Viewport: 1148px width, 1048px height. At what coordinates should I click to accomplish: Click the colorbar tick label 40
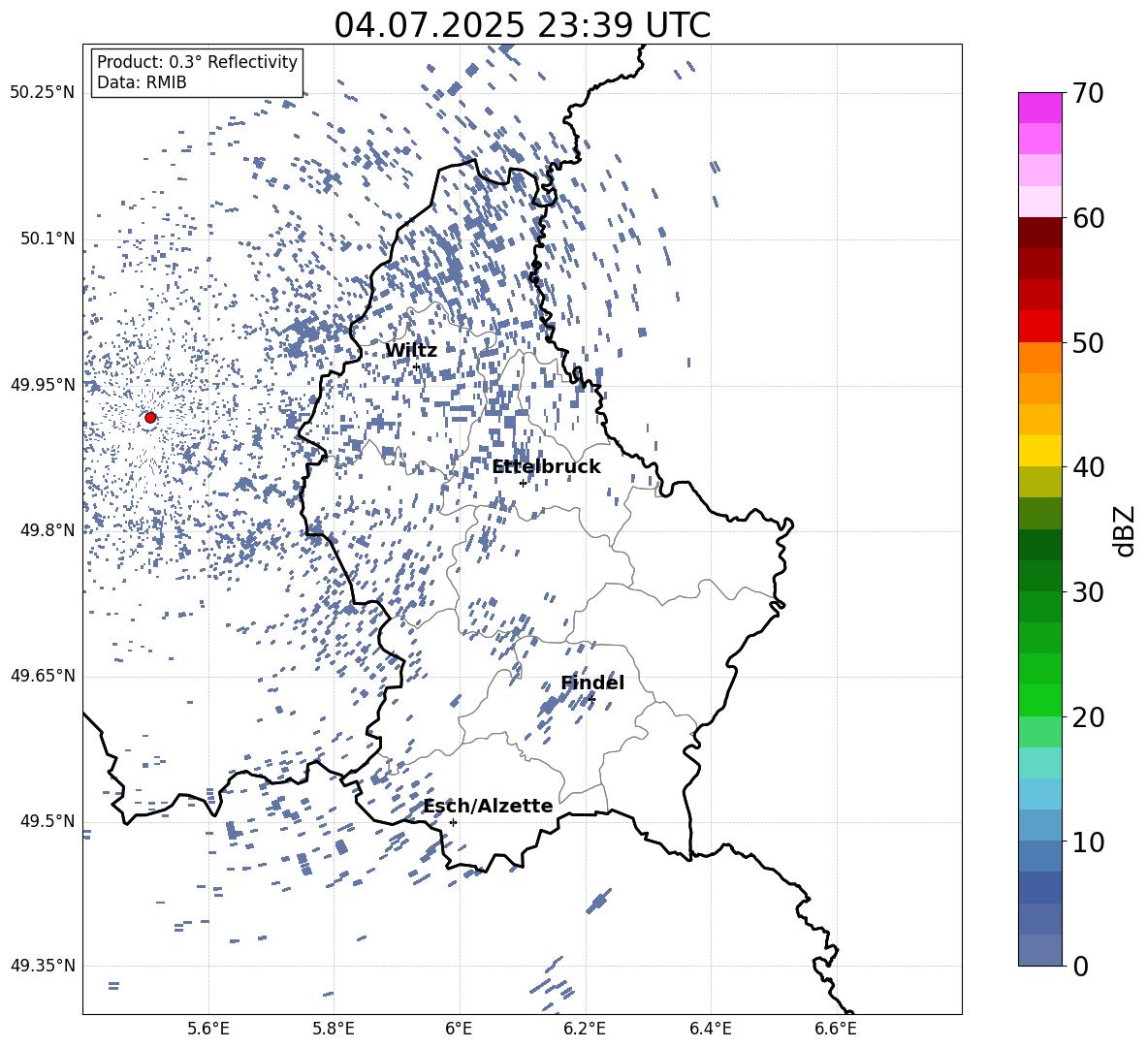[x=1087, y=467]
